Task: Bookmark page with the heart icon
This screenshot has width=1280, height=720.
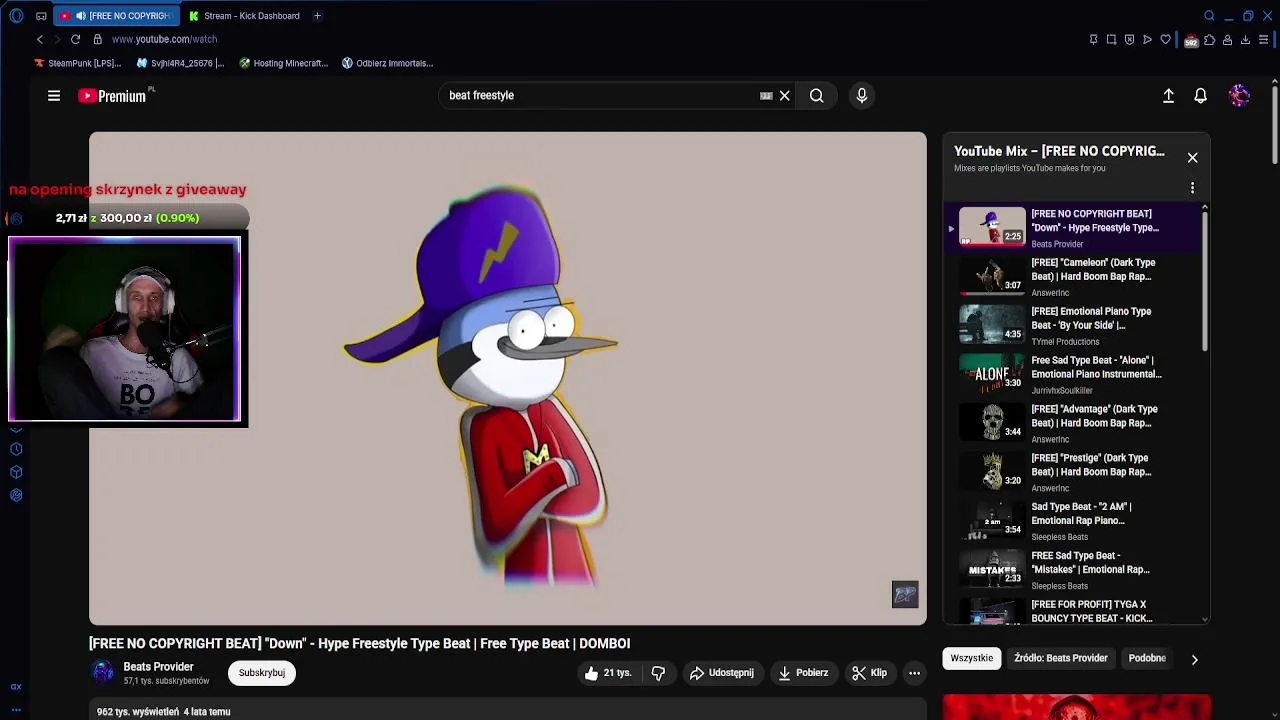Action: coord(1165,40)
